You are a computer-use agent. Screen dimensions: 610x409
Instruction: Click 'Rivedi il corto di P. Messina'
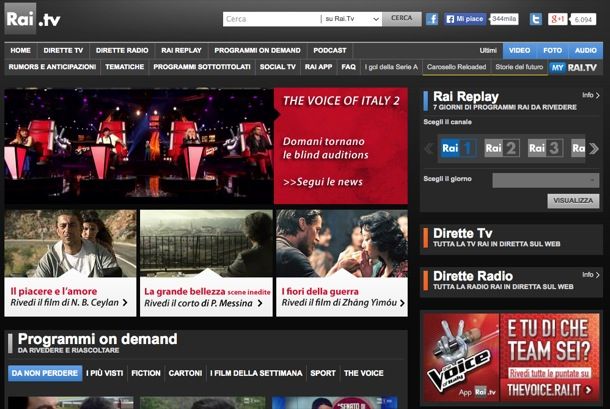click(203, 303)
